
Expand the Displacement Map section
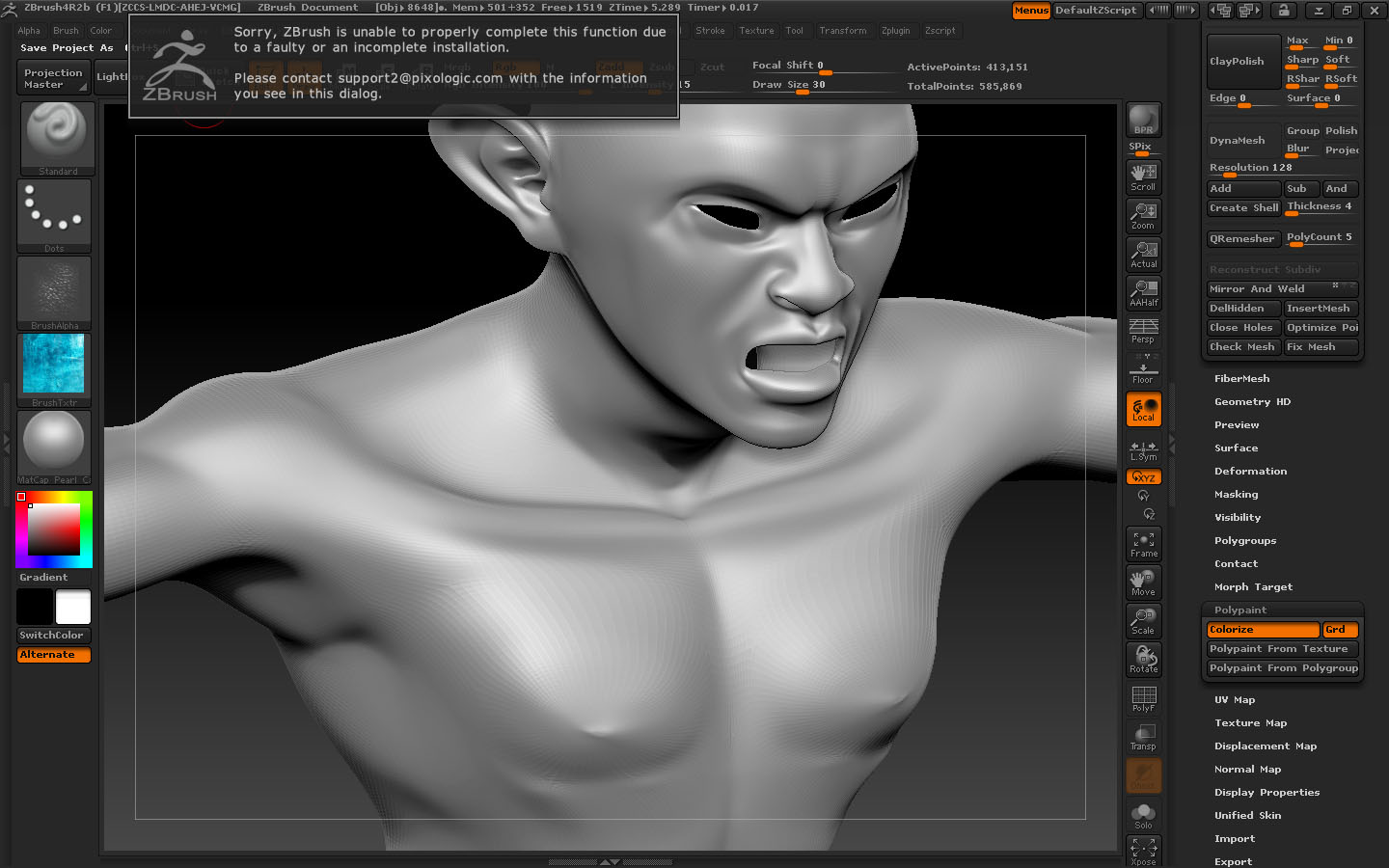click(1266, 746)
